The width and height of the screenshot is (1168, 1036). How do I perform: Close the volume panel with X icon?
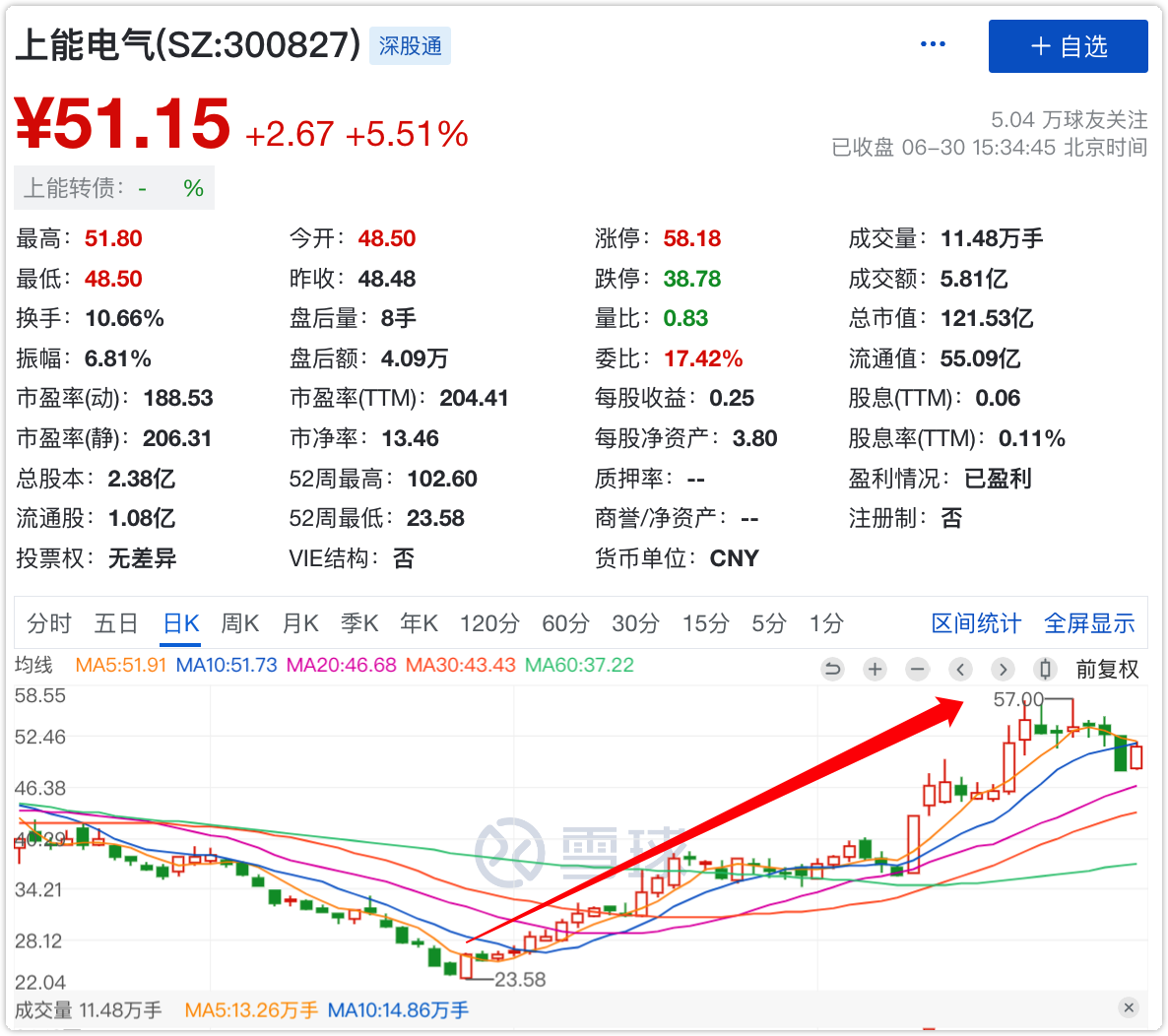coord(1129,1007)
